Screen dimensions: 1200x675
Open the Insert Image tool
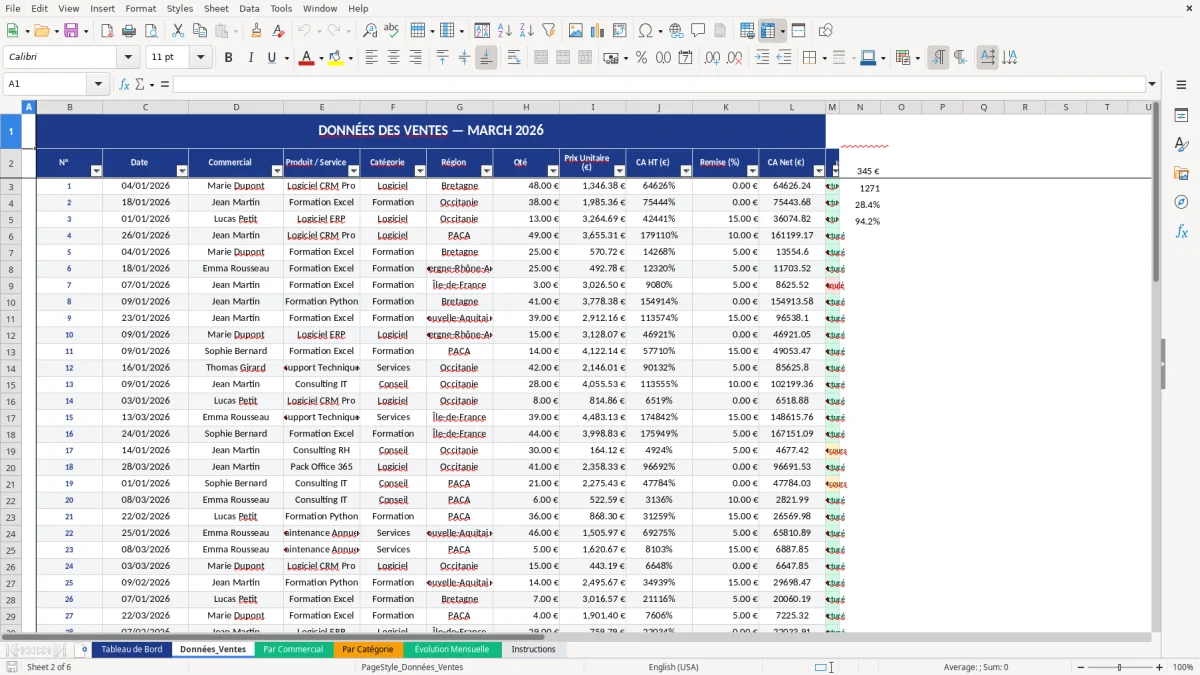coord(575,30)
